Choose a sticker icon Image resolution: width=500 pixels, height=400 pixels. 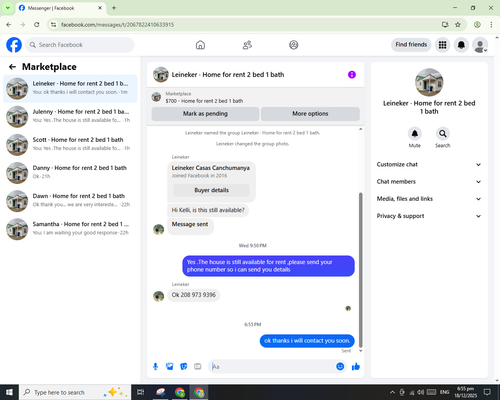pos(184,367)
